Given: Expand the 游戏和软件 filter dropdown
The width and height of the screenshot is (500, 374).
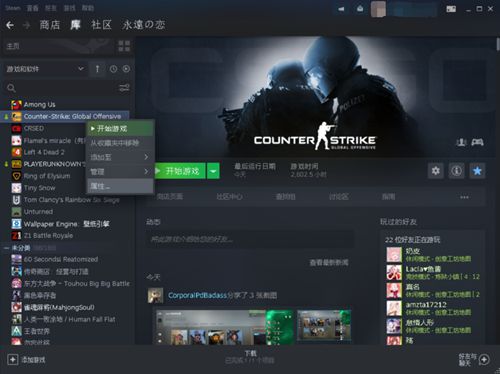Looking at the screenshot, I should tap(45, 69).
